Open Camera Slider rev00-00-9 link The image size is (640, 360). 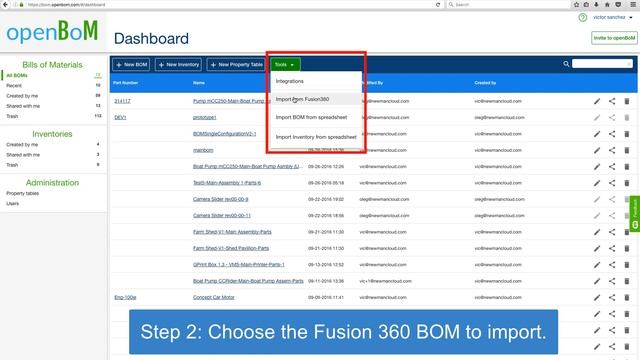[220, 199]
